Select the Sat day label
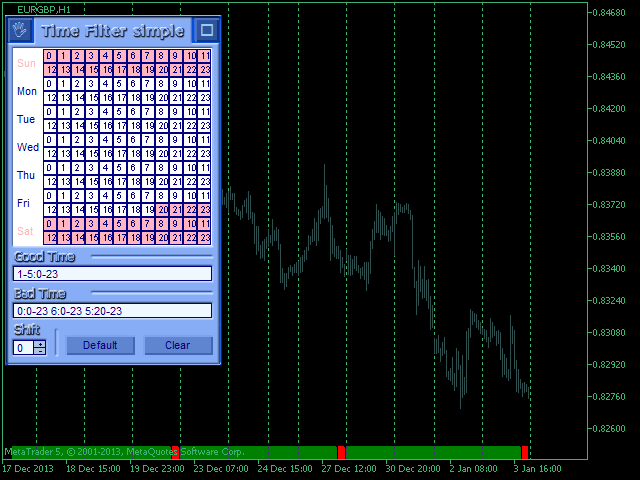This screenshot has height=480, width=640. click(x=25, y=231)
